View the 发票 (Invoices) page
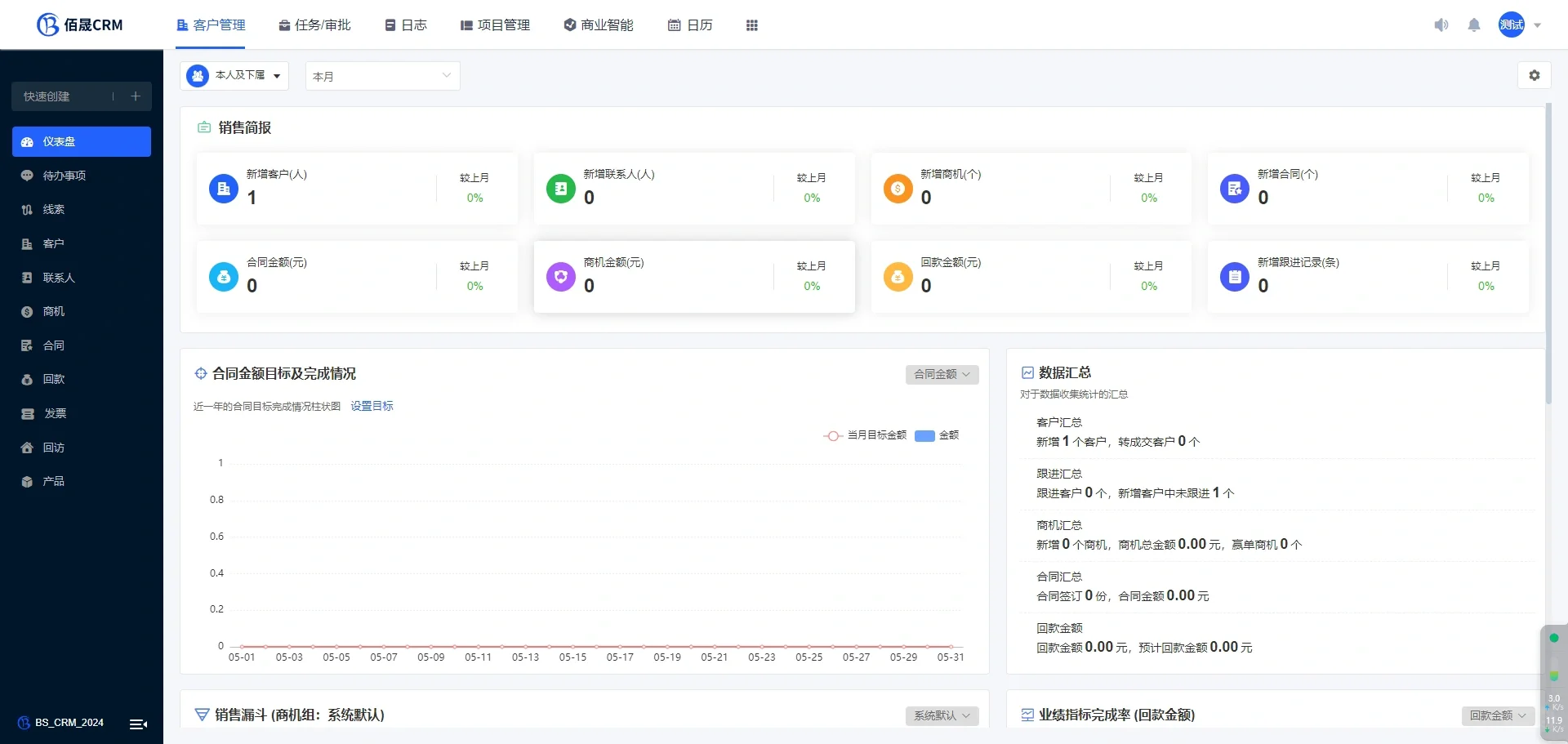This screenshot has width=1568, height=744. tap(54, 413)
